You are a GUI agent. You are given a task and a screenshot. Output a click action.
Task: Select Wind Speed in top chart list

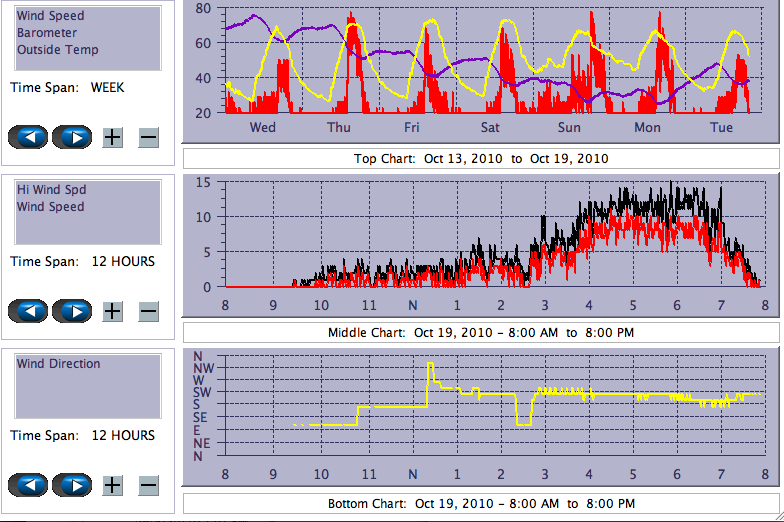50,16
